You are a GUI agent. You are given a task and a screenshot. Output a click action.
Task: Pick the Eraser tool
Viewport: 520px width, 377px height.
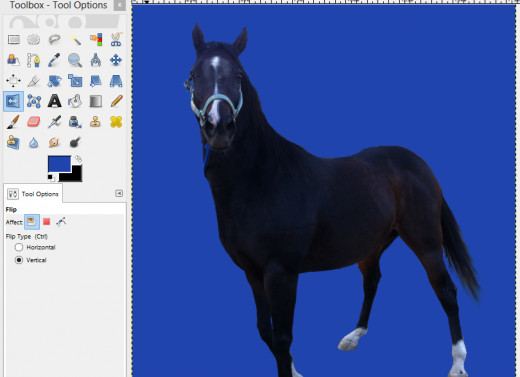[34, 122]
